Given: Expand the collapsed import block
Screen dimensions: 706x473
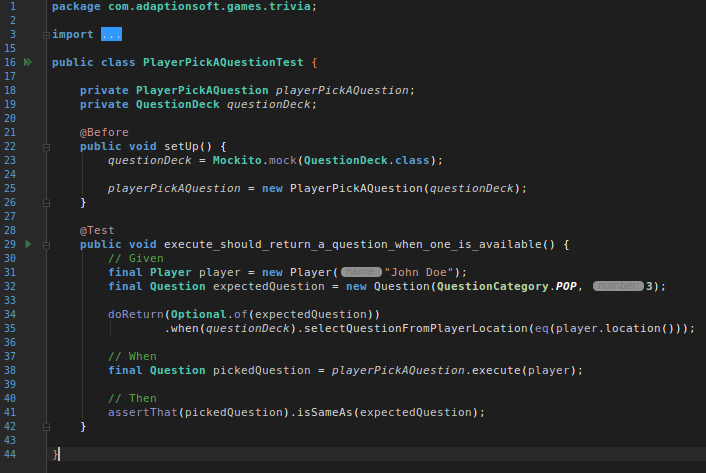Looking at the screenshot, I should coord(46,35).
